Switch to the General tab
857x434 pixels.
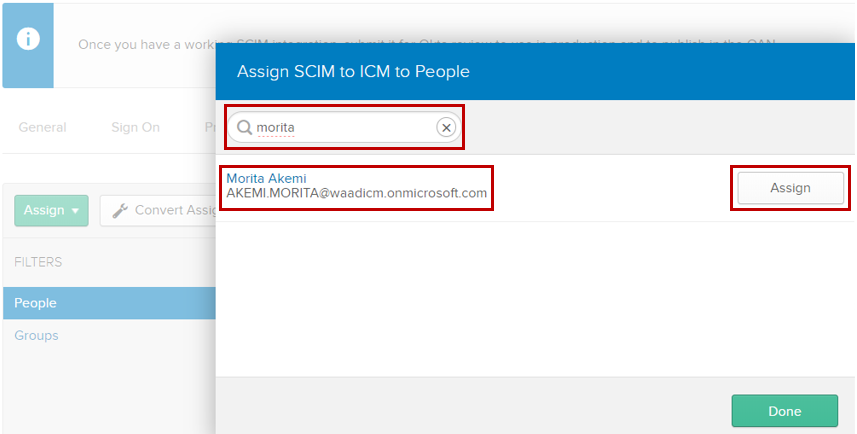[42, 127]
